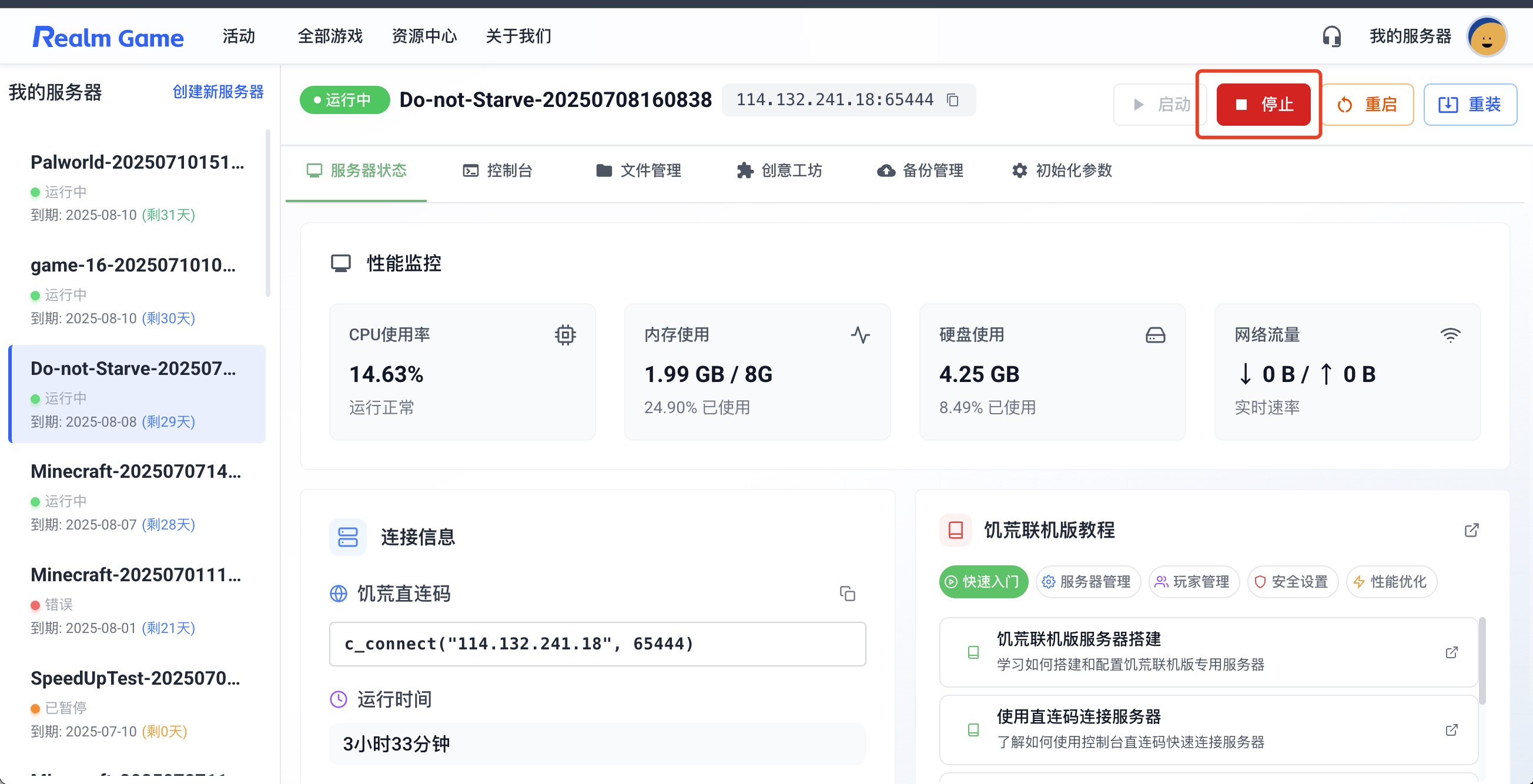Stop the running server
This screenshot has height=784, width=1533.
[1263, 105]
